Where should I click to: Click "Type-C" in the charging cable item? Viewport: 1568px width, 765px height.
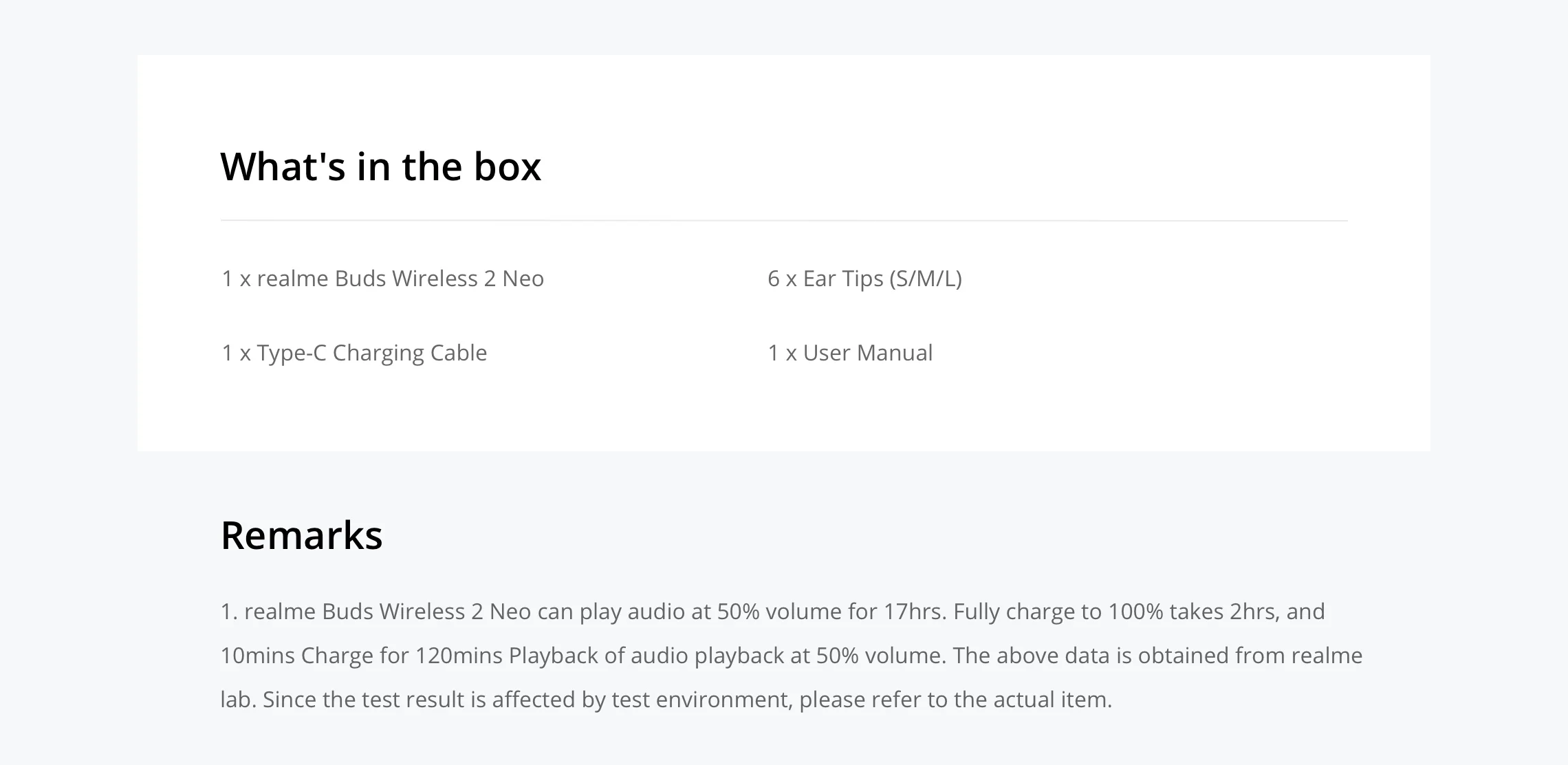292,353
